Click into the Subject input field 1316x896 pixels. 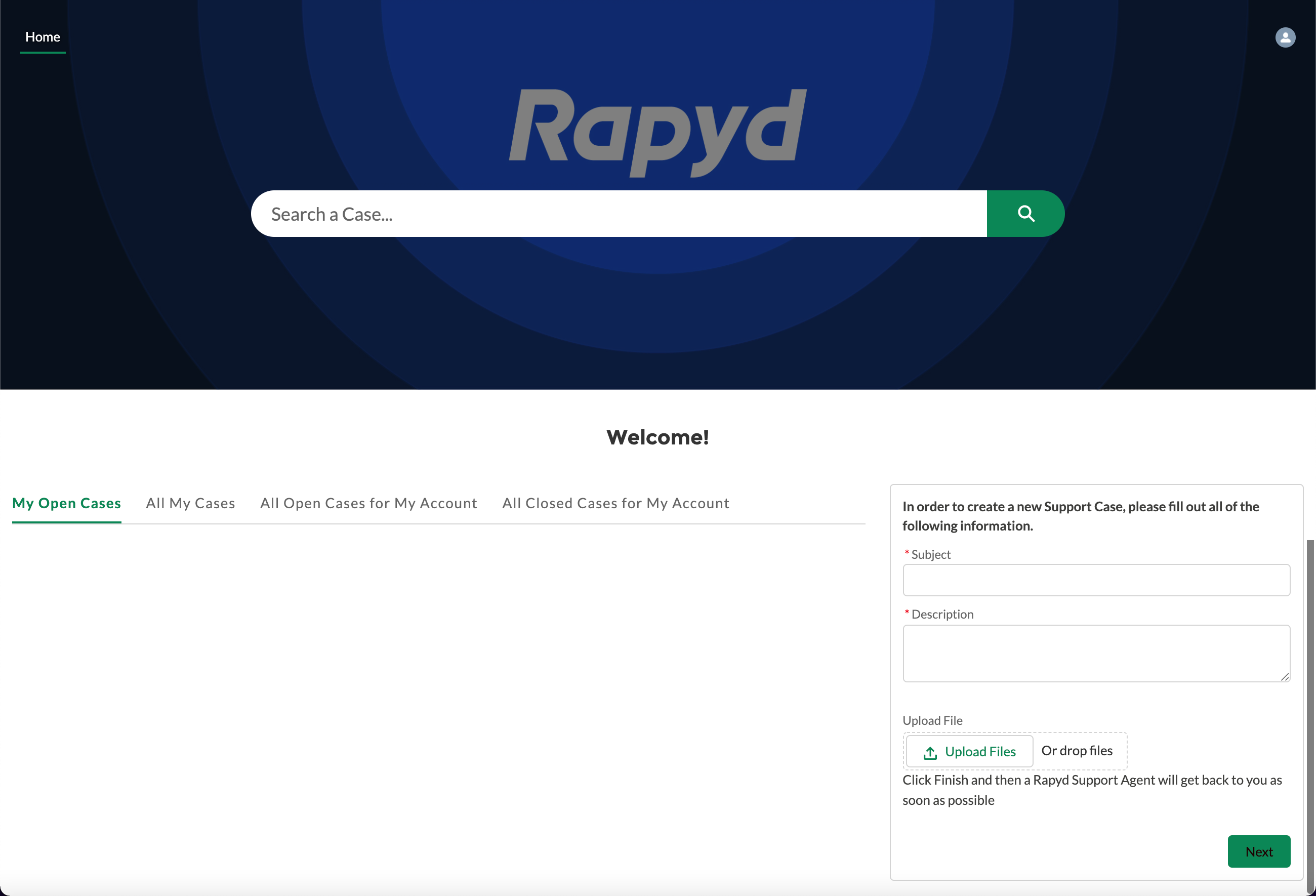point(1096,580)
